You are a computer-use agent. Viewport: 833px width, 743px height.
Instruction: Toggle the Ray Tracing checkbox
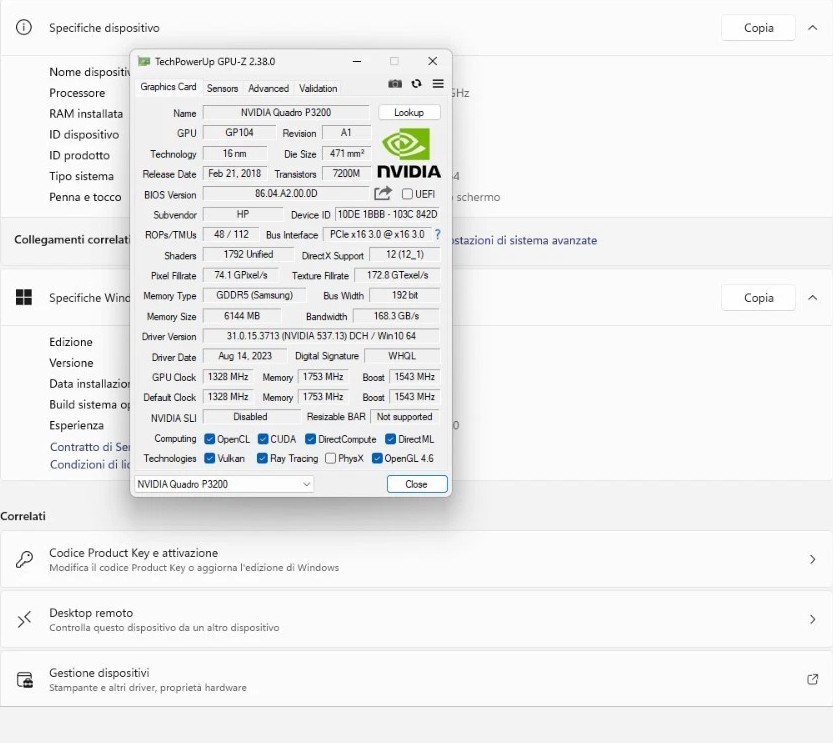262,458
